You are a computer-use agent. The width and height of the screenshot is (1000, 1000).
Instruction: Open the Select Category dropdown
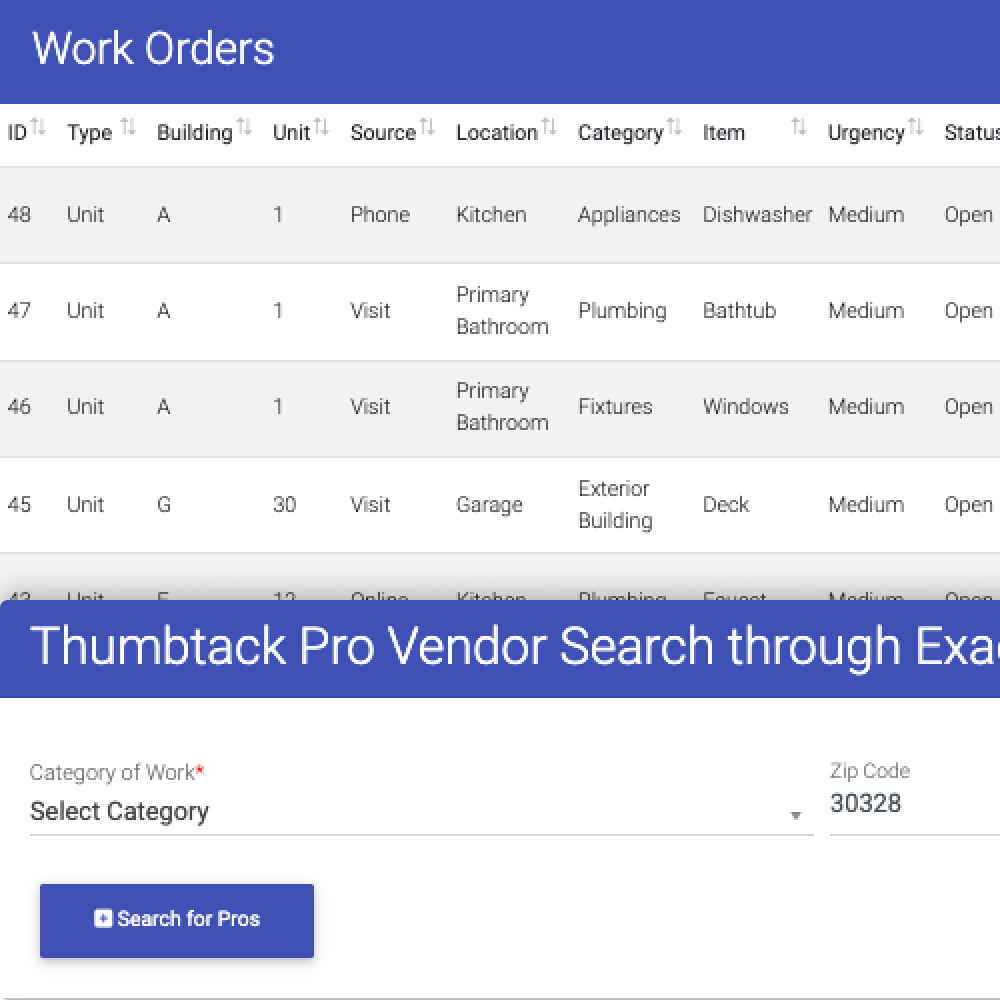point(421,812)
